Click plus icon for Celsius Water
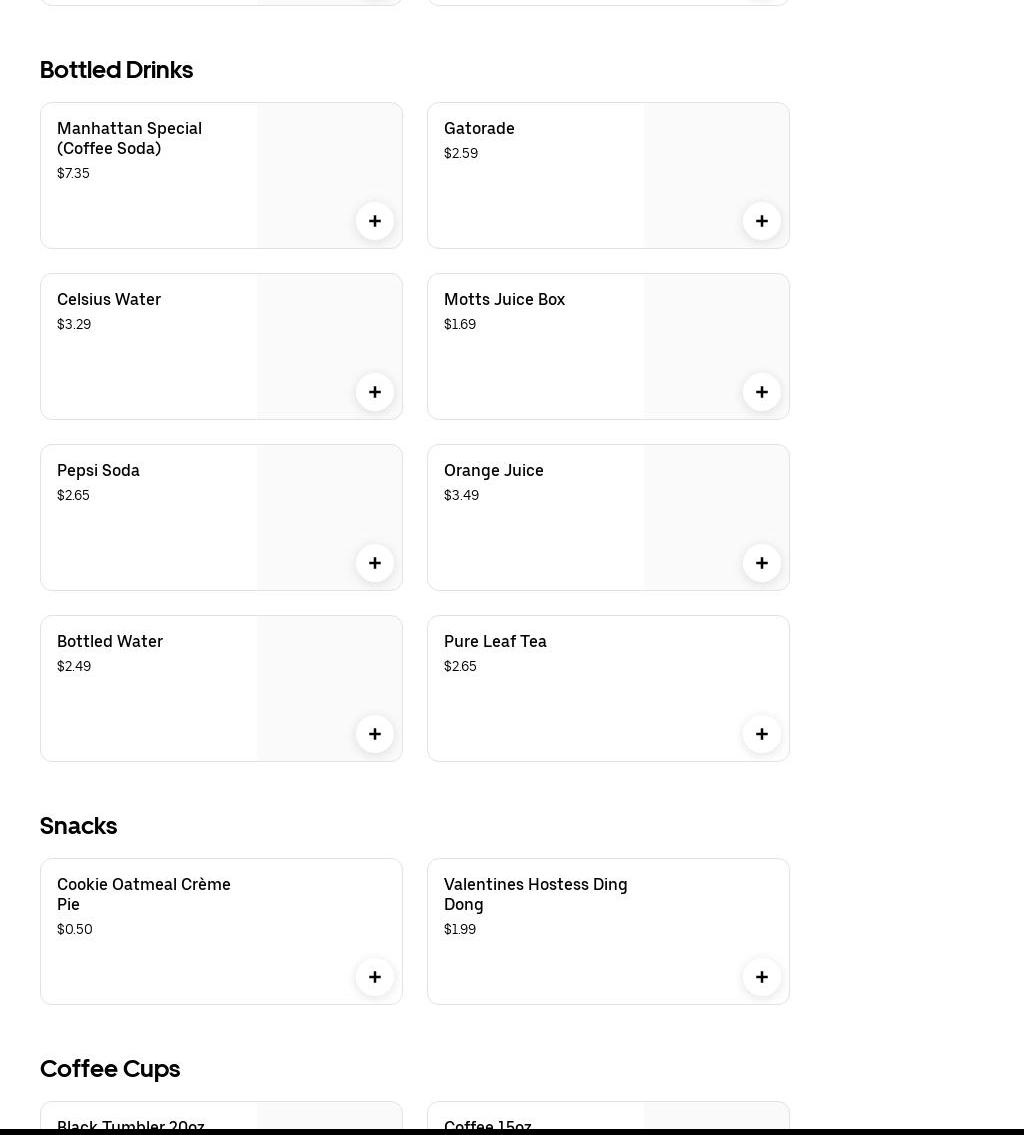The width and height of the screenshot is (1024, 1135). point(375,392)
